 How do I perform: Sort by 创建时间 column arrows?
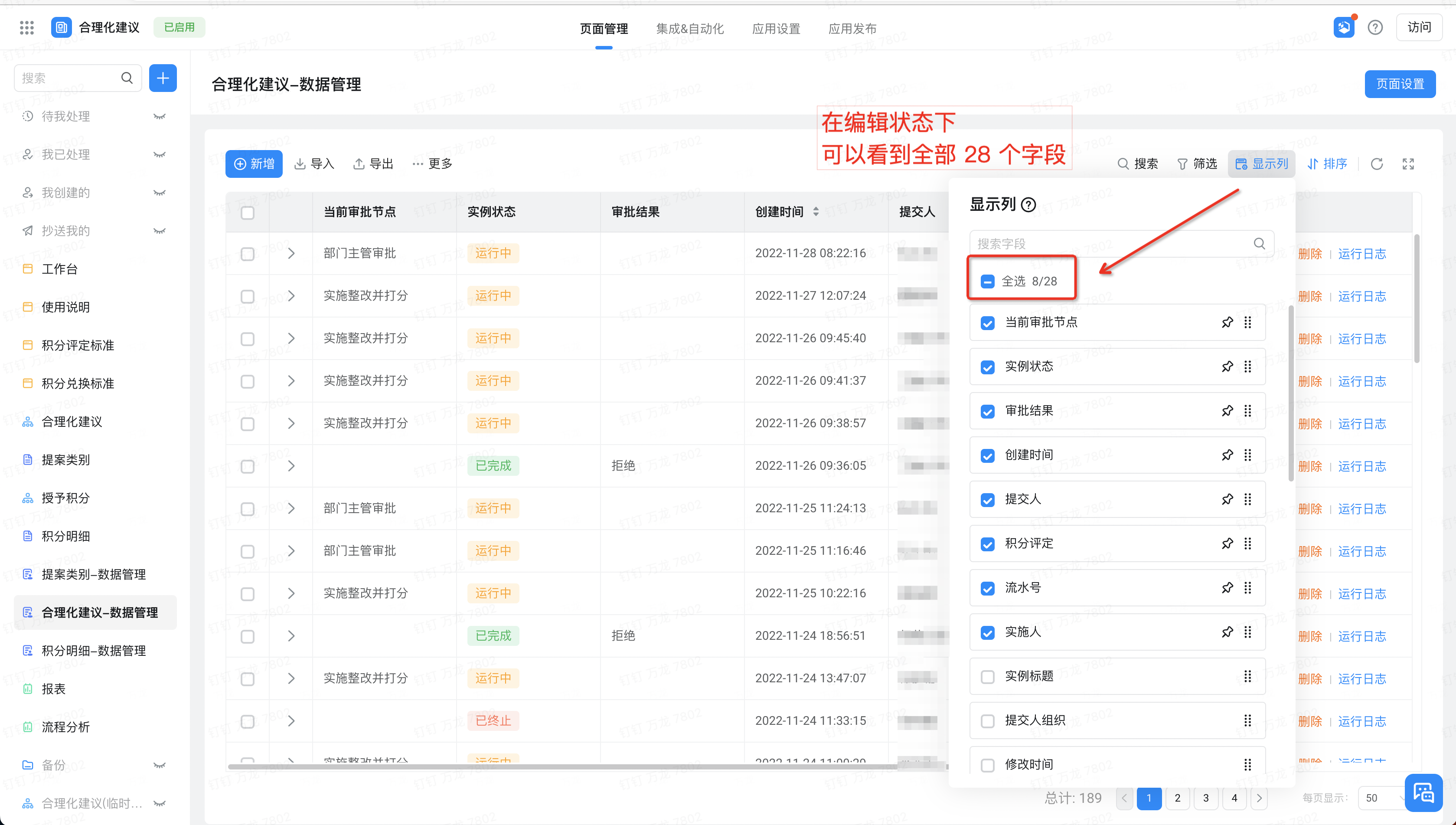click(816, 211)
